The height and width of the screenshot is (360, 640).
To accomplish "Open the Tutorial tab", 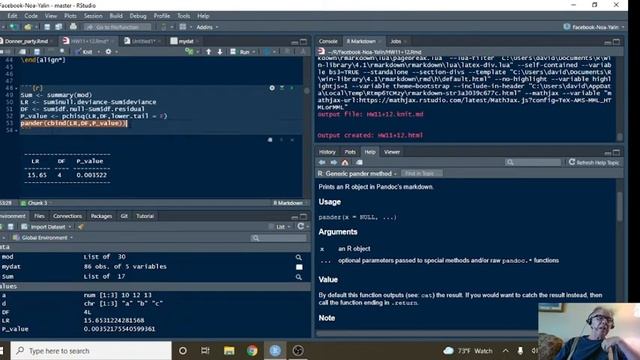I will (x=145, y=216).
